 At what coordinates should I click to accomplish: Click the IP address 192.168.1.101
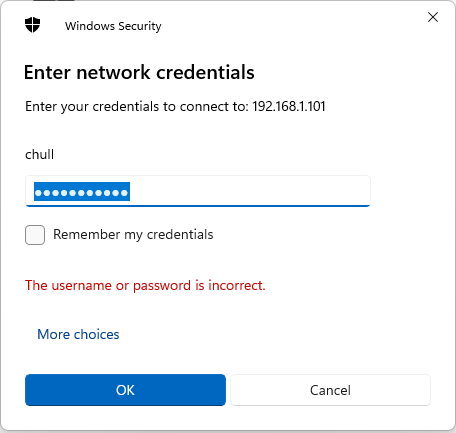click(289, 106)
